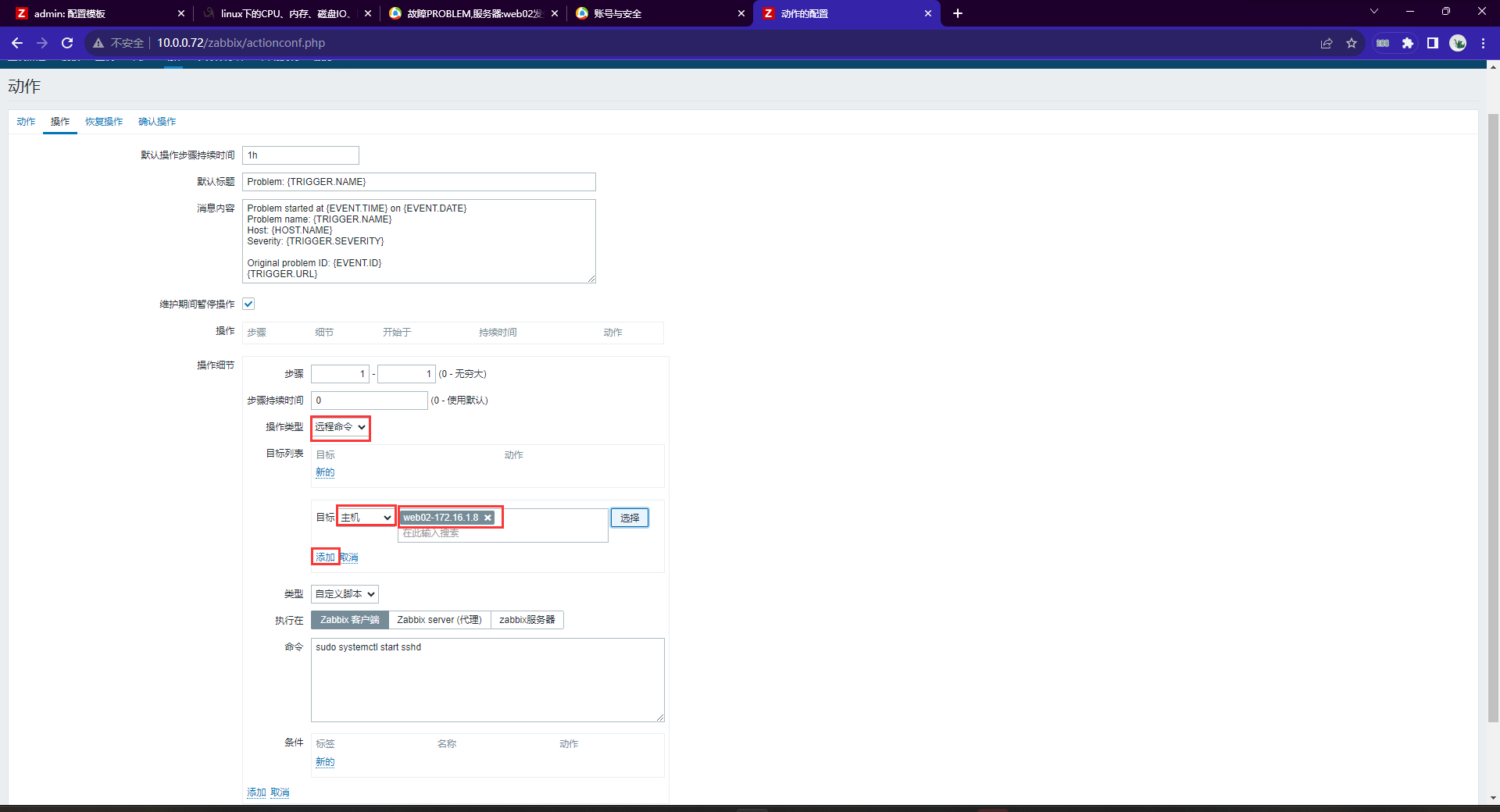This screenshot has height=812, width=1500.
Task: Click the first 步骤 number field
Action: click(x=340, y=374)
